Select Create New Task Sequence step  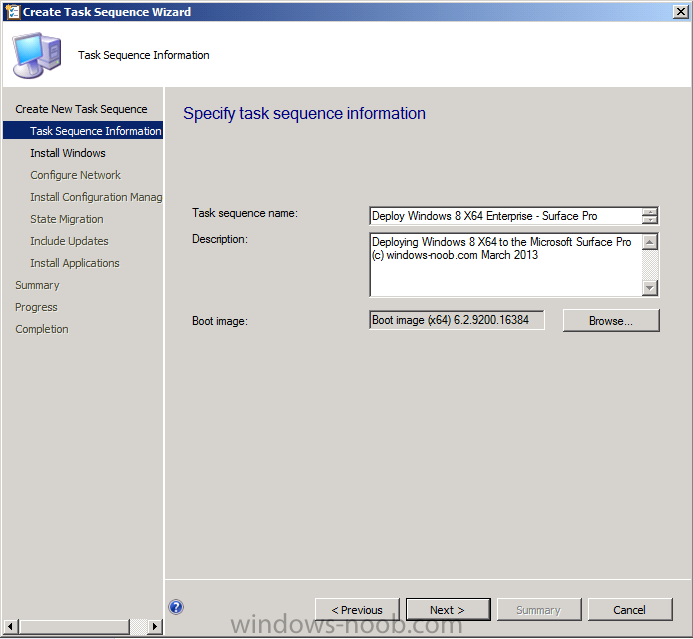pyautogui.click(x=81, y=109)
